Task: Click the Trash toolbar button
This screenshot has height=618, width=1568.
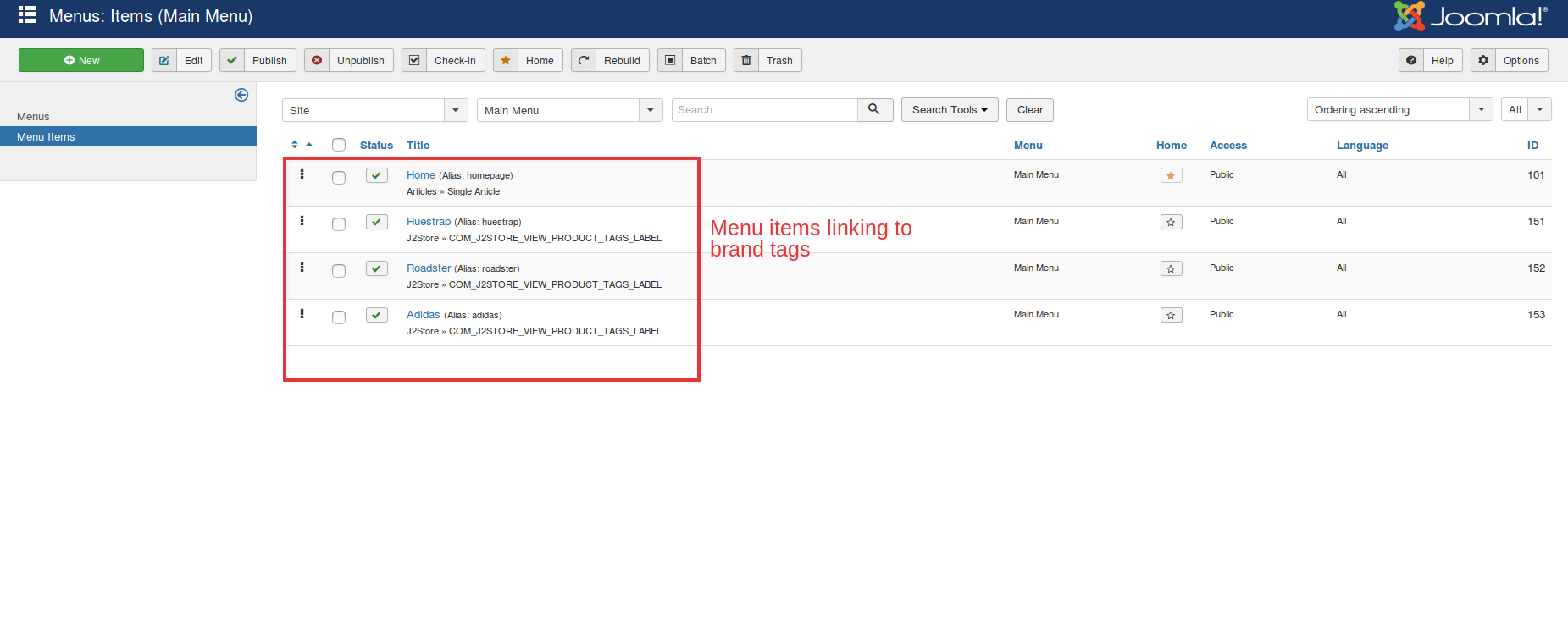Action: (x=767, y=60)
